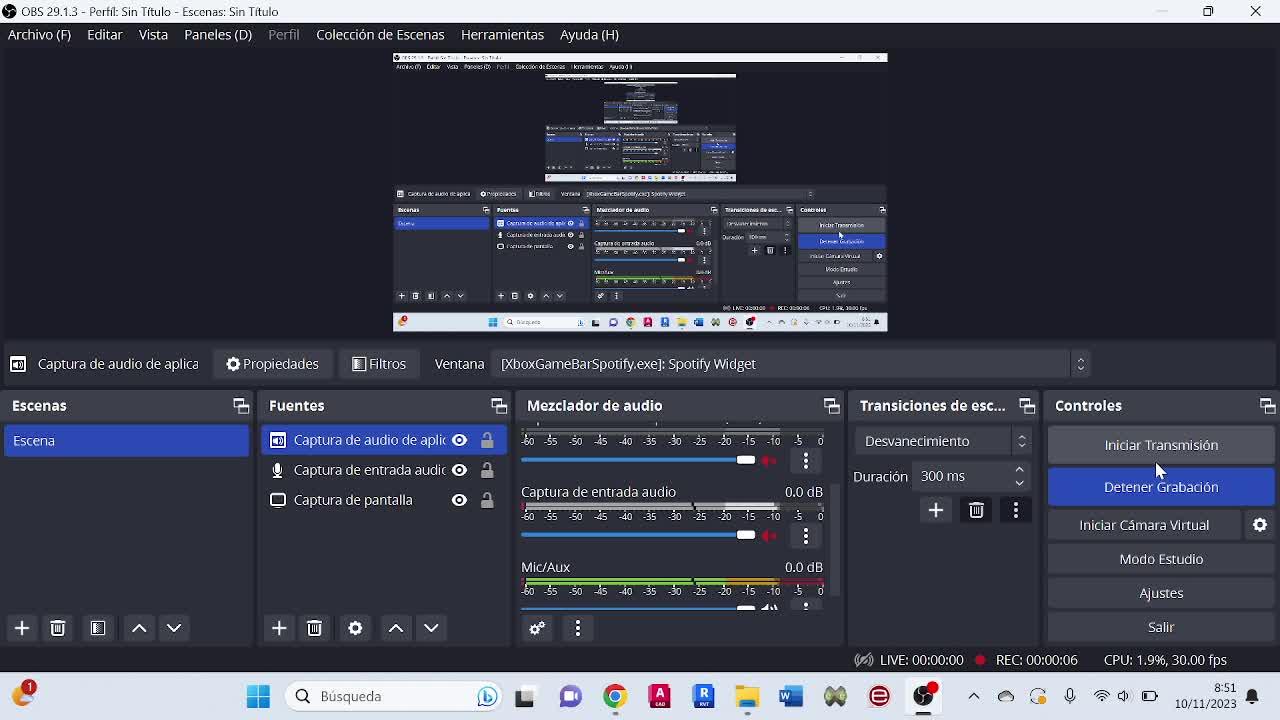Open the Desvanecimiento transition dropdown
Screen dimensions: 1280x720
click(x=943, y=441)
